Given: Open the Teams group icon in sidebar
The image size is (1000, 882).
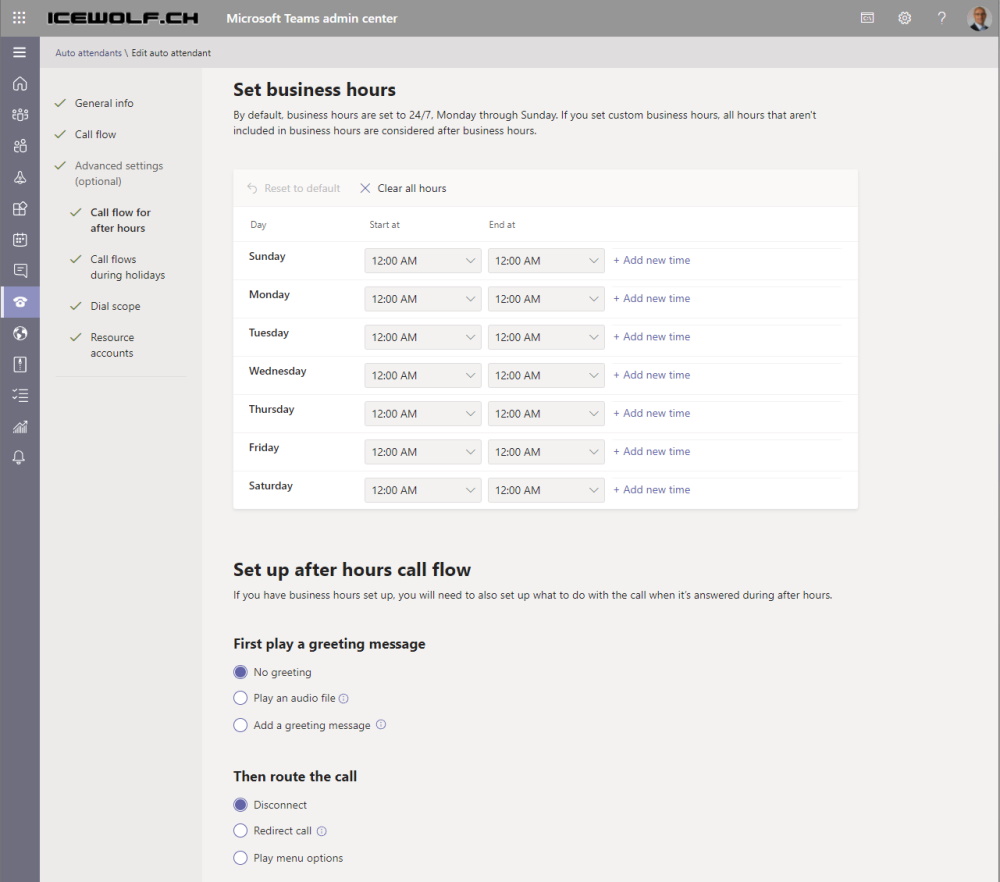Looking at the screenshot, I should [x=20, y=115].
